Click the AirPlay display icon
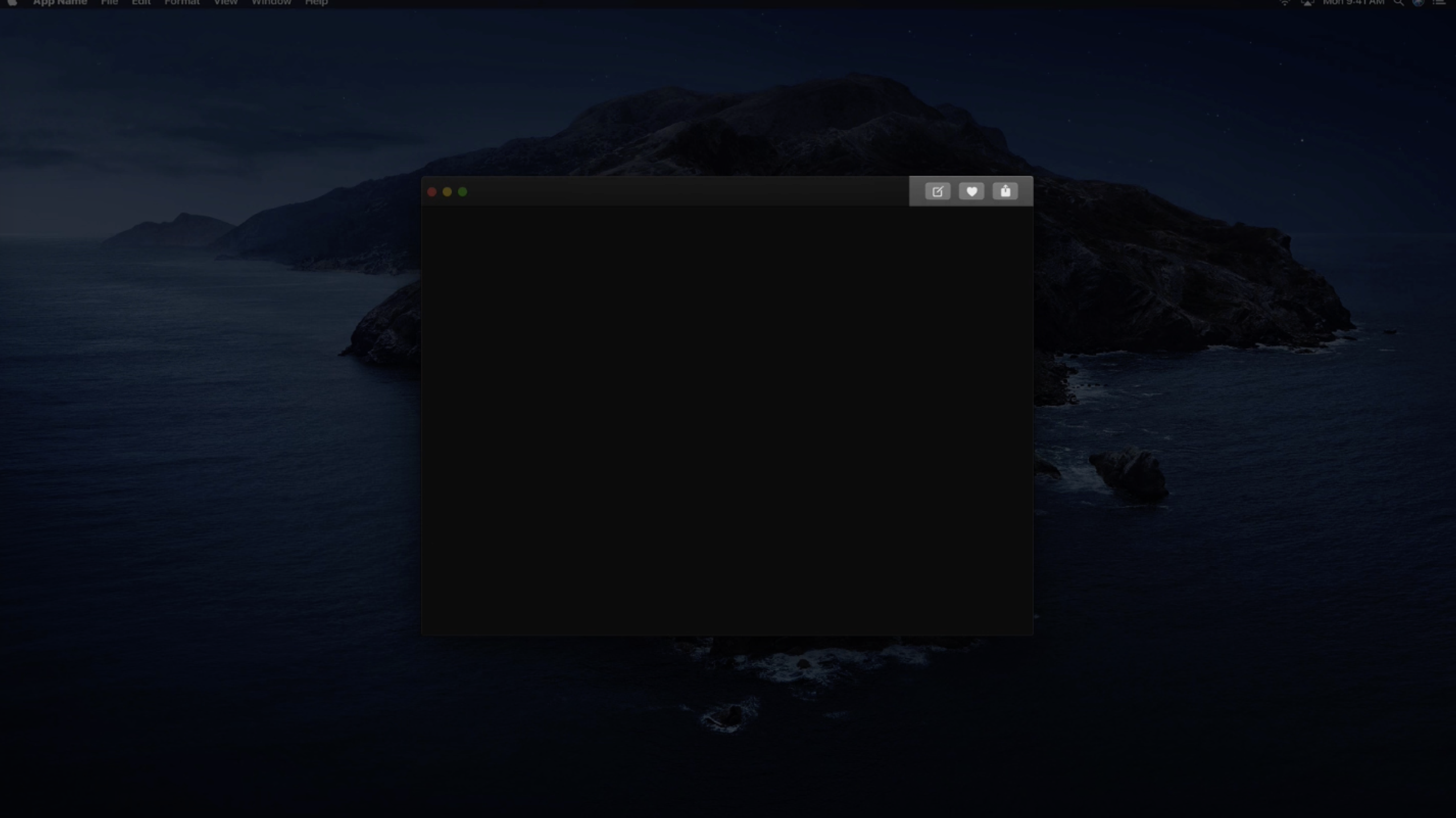The width and height of the screenshot is (1456, 818). (x=1307, y=3)
